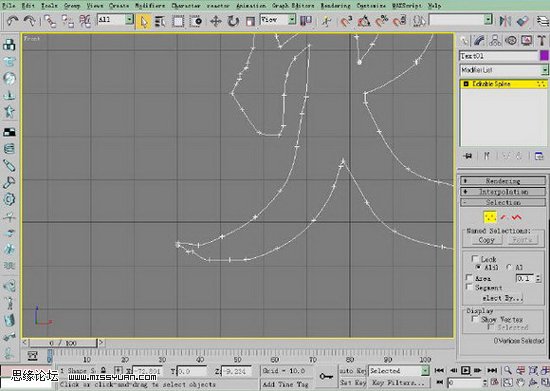Click the Pin Stack icon
Screen dimensions: 550x391
click(467, 156)
